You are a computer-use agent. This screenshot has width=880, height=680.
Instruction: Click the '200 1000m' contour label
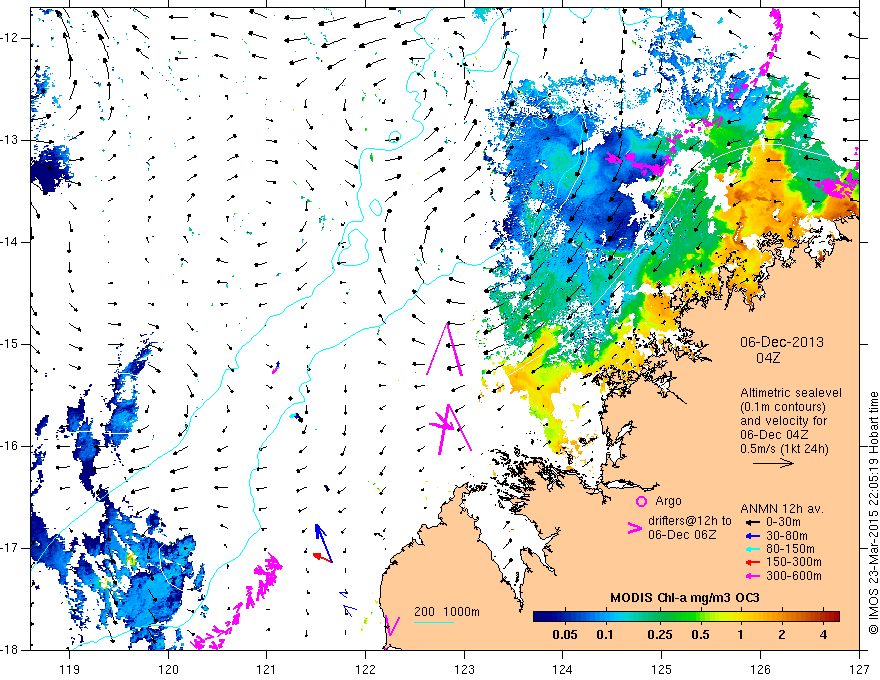tap(447, 612)
